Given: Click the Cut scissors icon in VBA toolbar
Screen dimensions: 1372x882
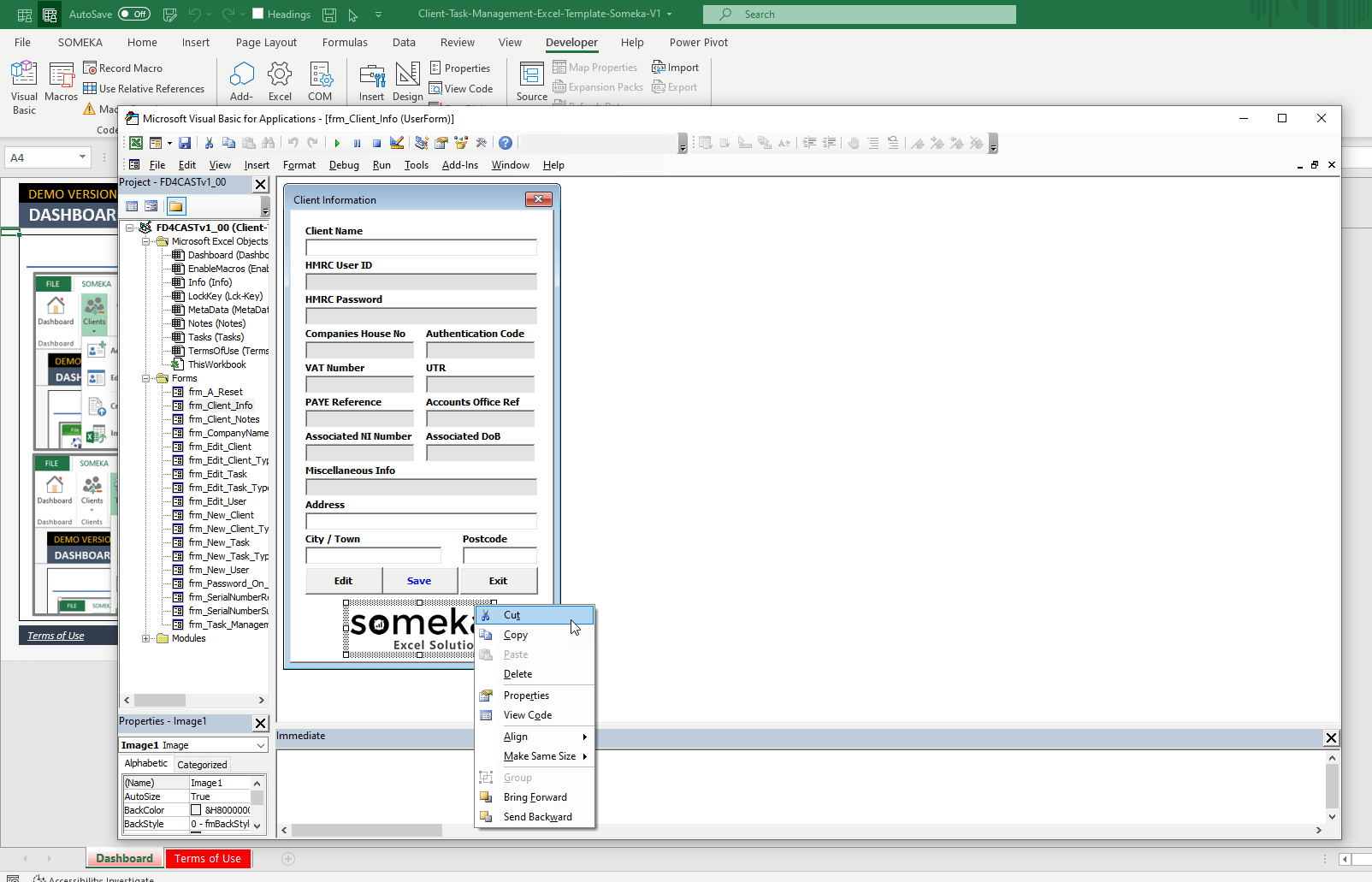Looking at the screenshot, I should 209,143.
